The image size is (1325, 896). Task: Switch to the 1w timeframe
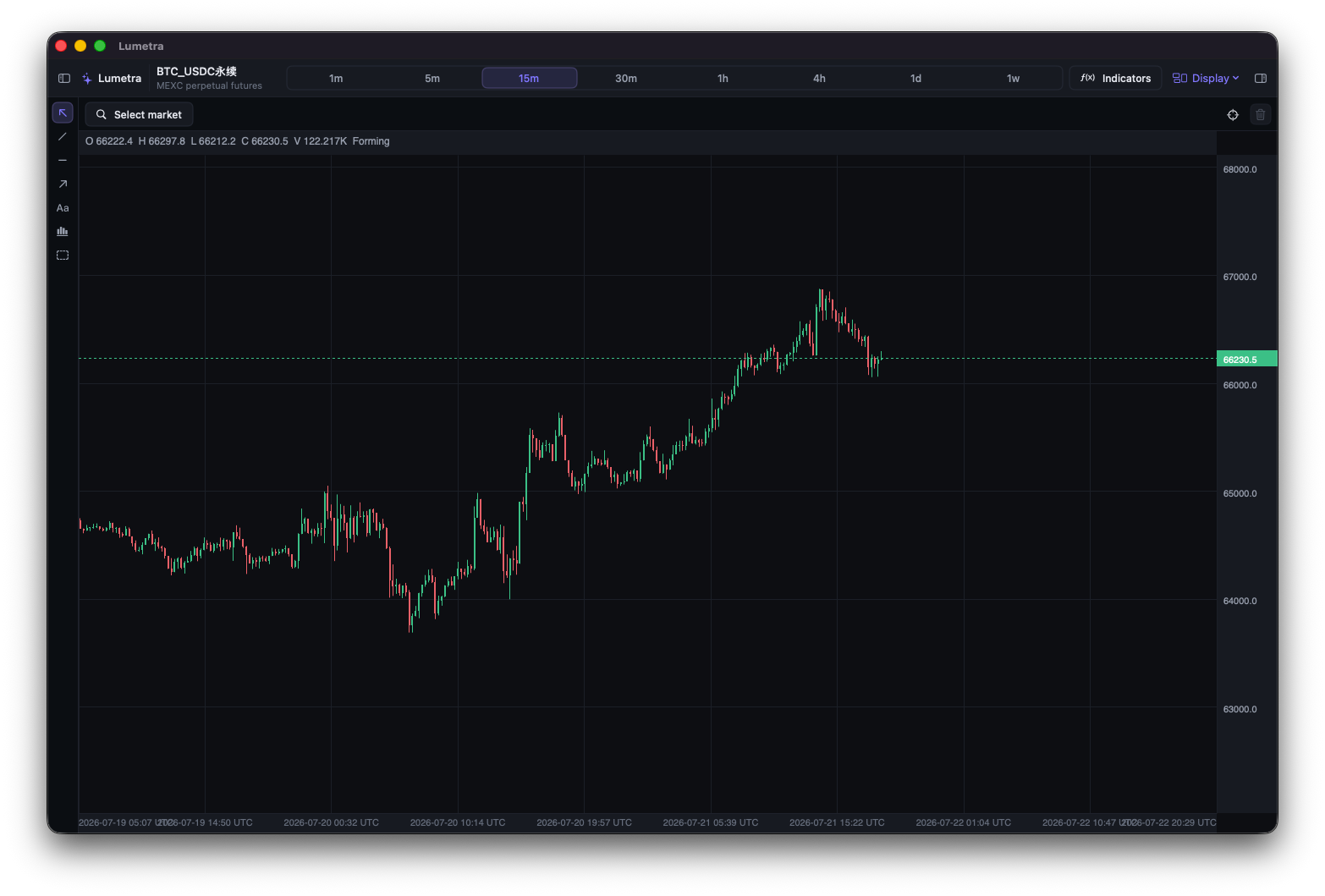[1013, 79]
